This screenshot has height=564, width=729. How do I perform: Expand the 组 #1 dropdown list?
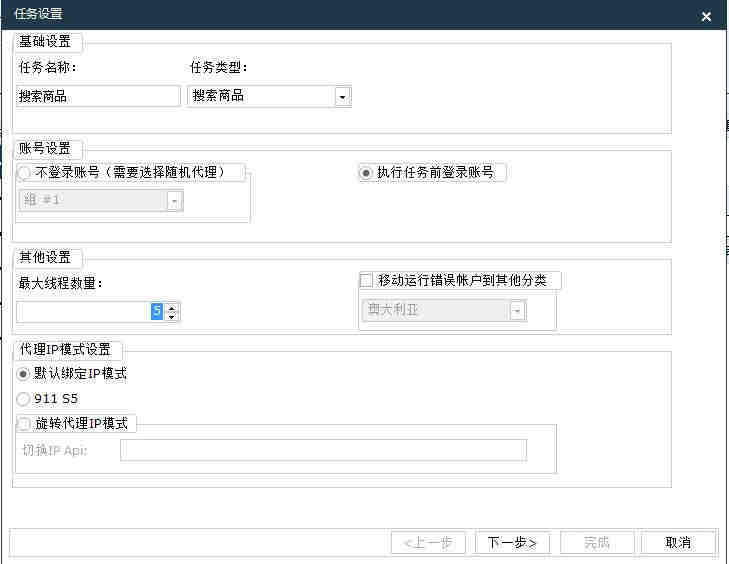click(x=174, y=201)
